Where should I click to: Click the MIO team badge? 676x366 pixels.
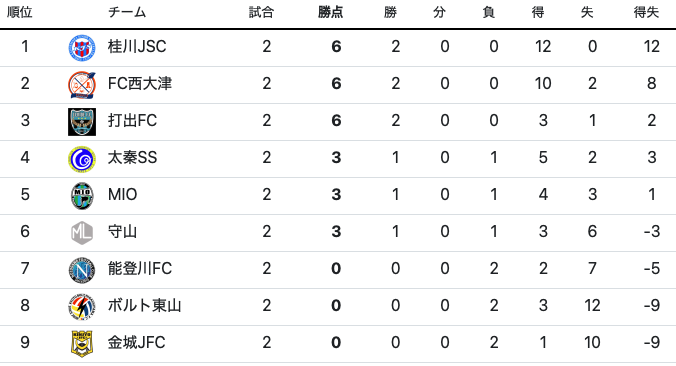click(82, 196)
